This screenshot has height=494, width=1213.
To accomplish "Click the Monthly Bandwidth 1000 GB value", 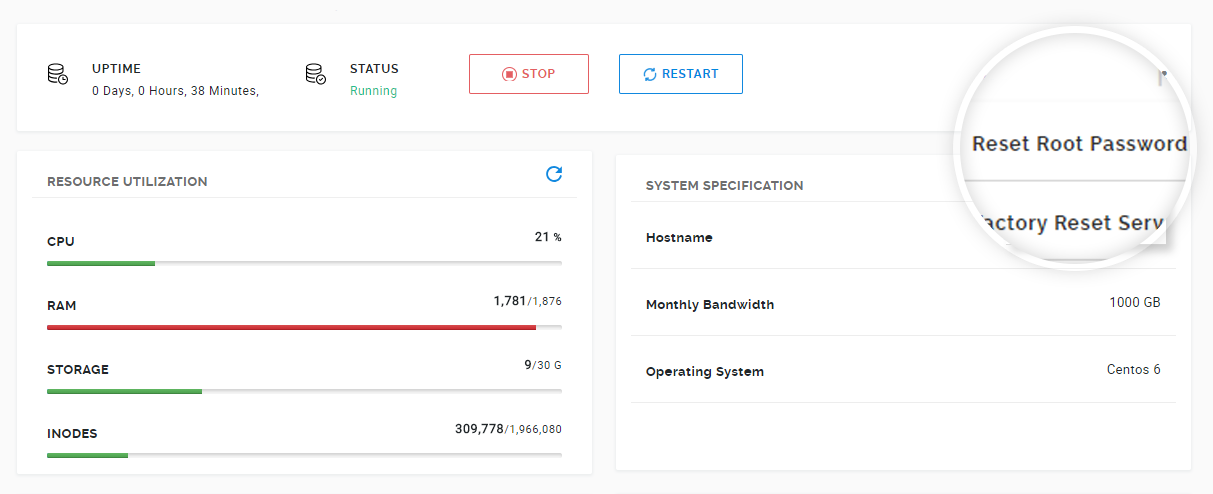I will pyautogui.click(x=1134, y=303).
